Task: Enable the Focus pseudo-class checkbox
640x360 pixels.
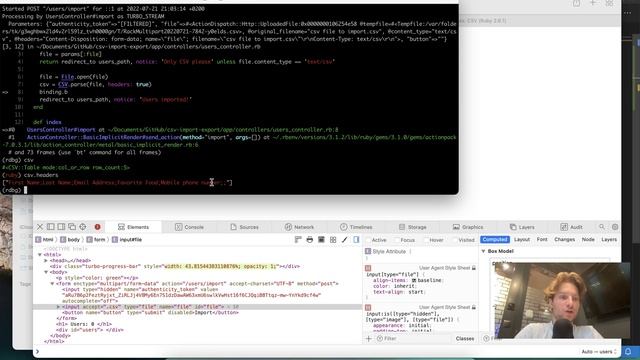Action: click(397, 240)
